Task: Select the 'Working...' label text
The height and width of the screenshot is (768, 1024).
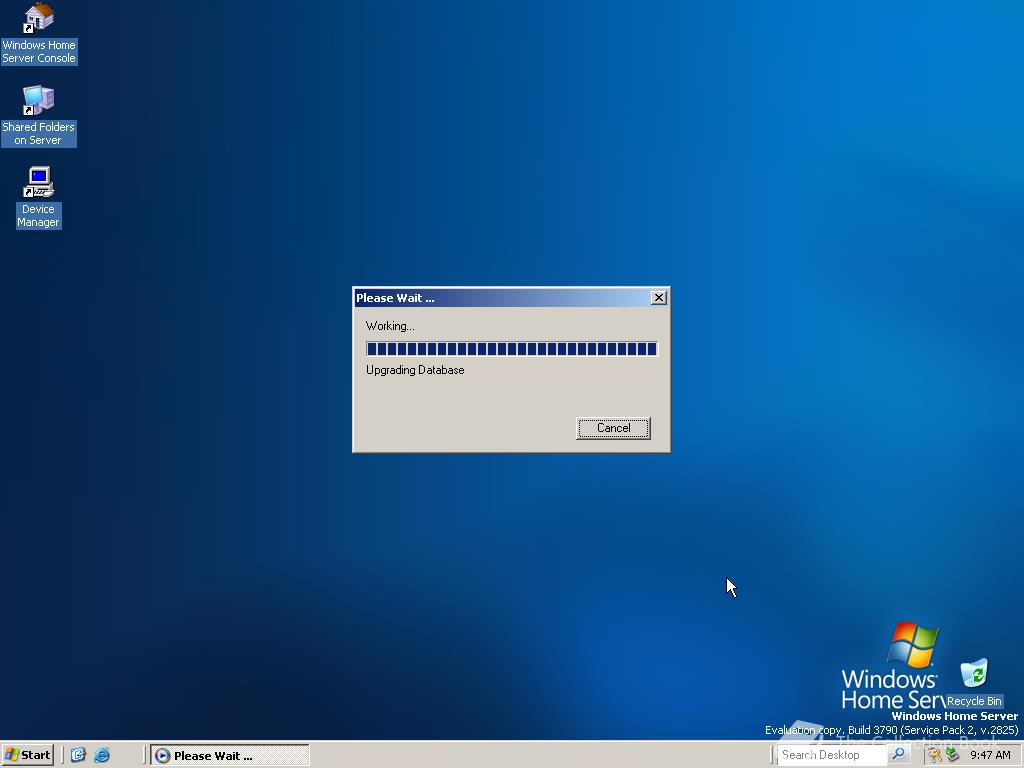Action: pyautogui.click(x=390, y=326)
